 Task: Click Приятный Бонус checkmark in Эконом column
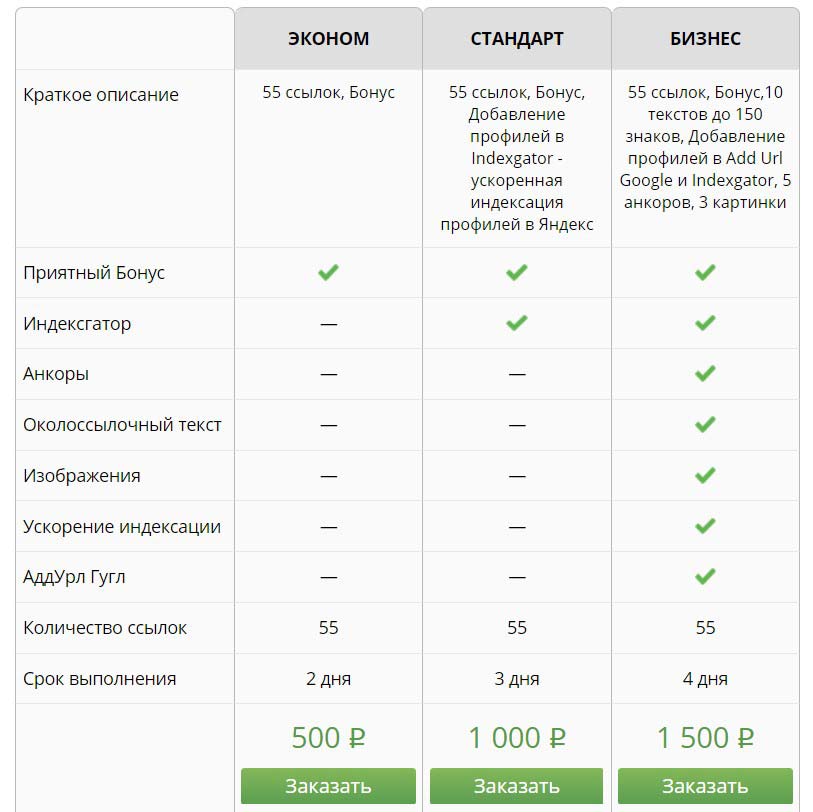coord(328,272)
